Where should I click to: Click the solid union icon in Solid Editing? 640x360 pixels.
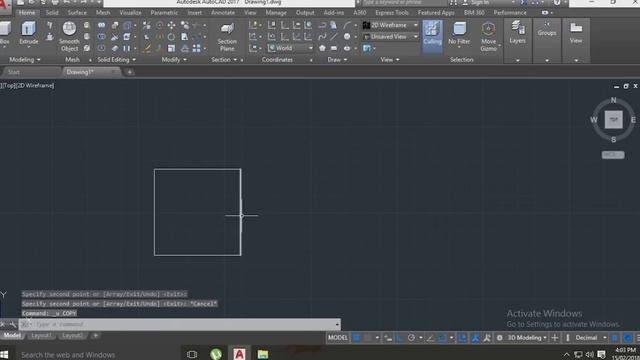101,25
